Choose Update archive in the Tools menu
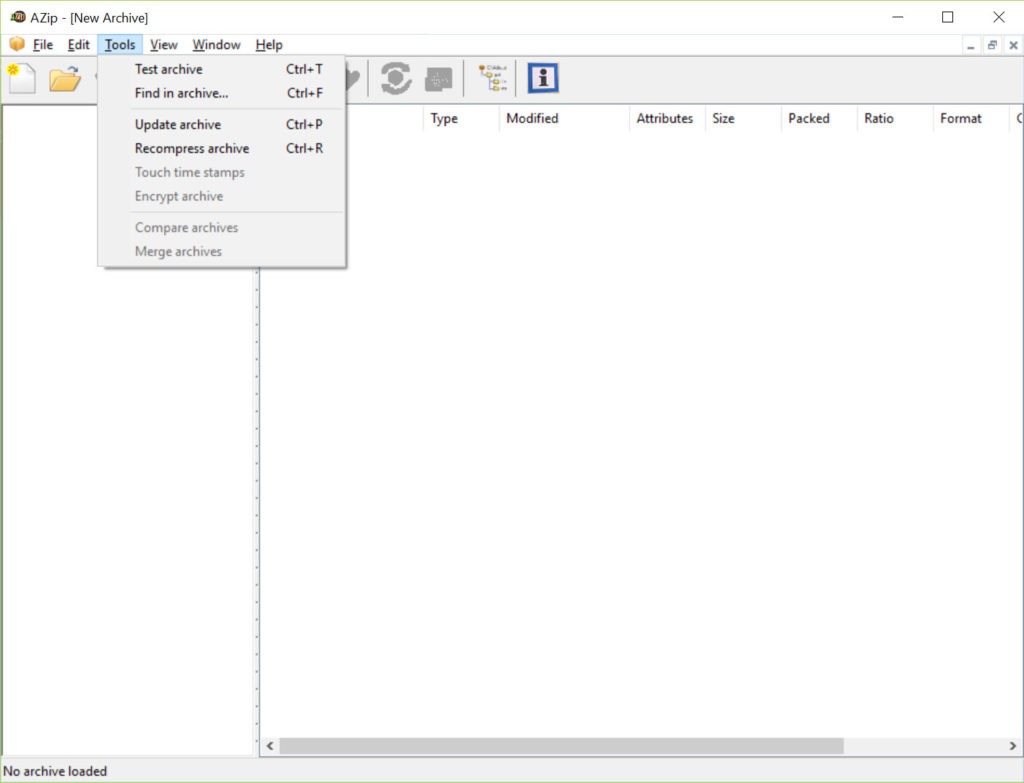The width and height of the screenshot is (1024, 783). (x=222, y=125)
